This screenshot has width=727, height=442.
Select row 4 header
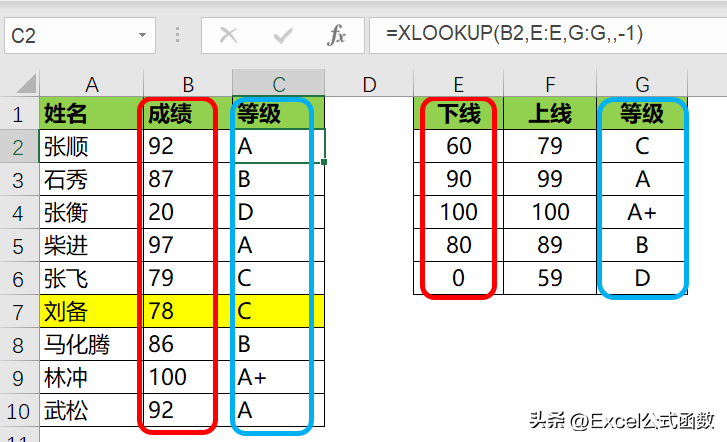point(19,212)
